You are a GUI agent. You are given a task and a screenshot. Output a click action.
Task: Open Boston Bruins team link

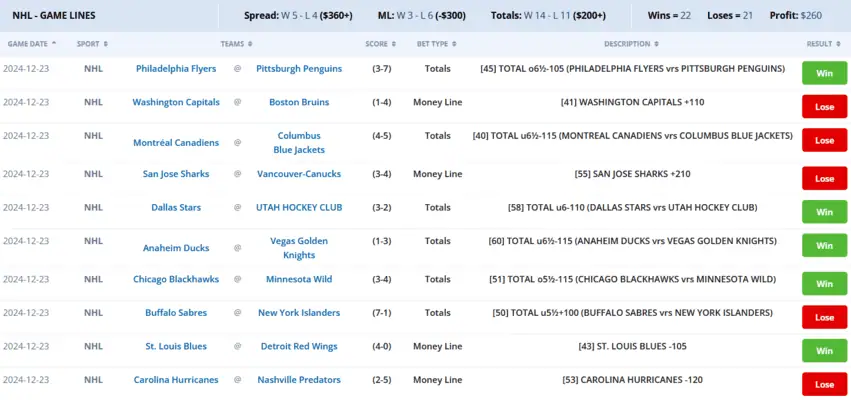point(299,103)
